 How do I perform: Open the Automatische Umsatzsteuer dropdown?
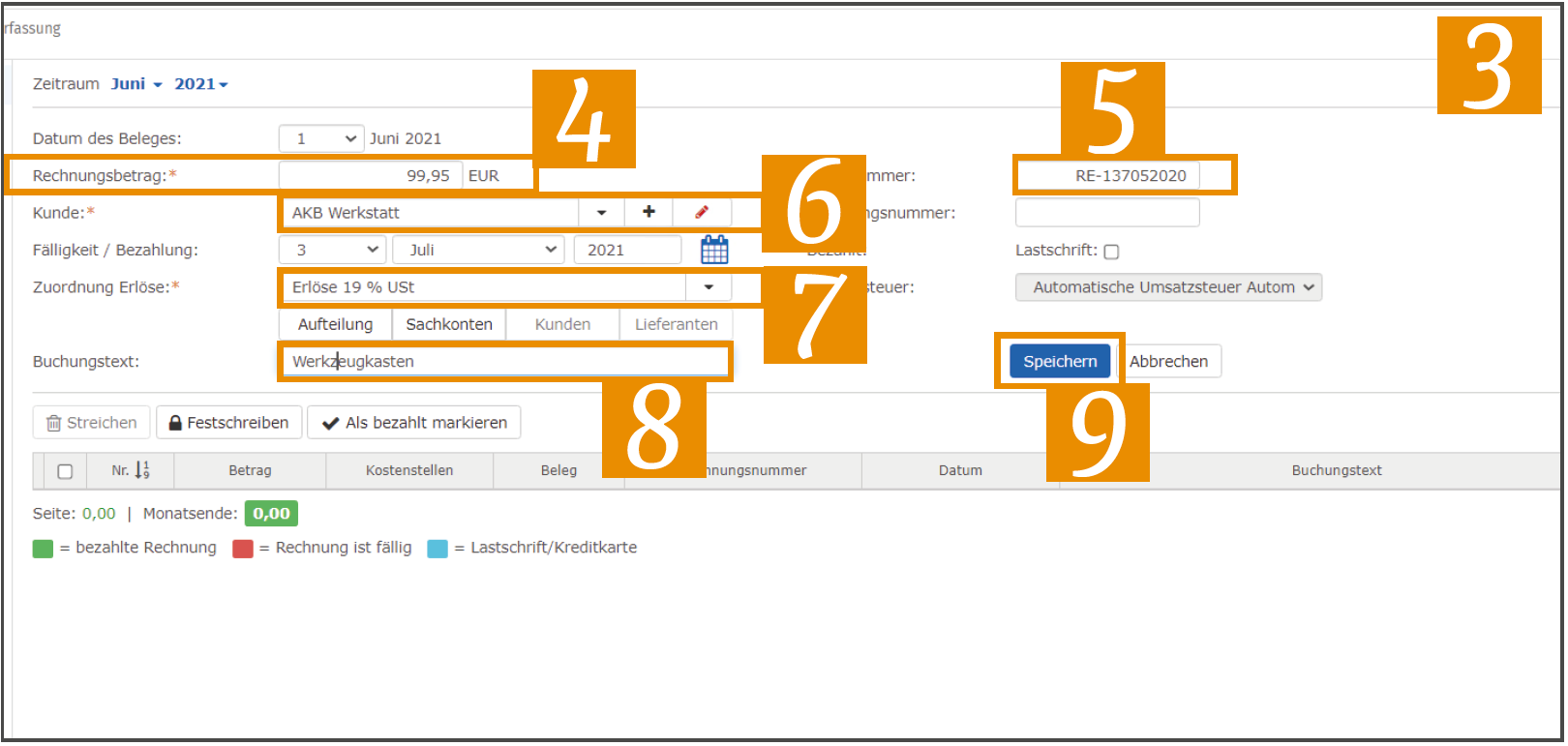point(1168,287)
